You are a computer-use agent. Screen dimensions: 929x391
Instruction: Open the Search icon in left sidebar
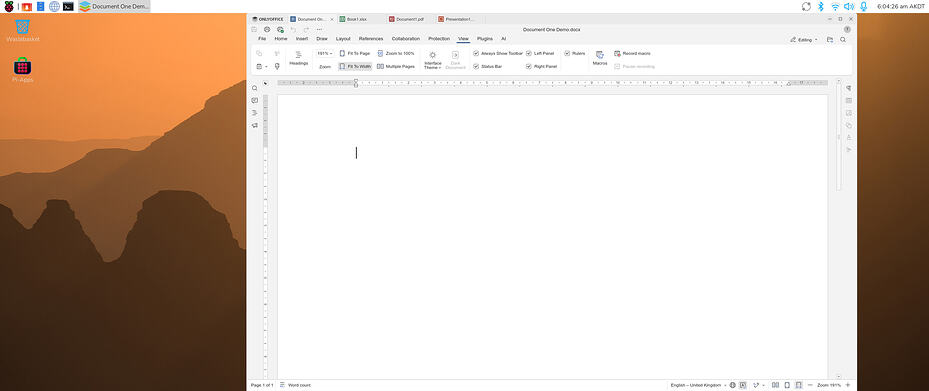click(x=255, y=88)
